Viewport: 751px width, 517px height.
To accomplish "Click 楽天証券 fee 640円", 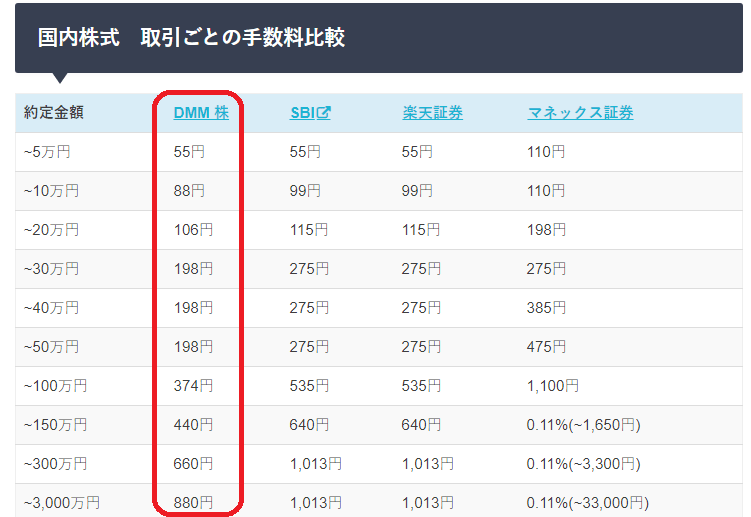I will [421, 425].
